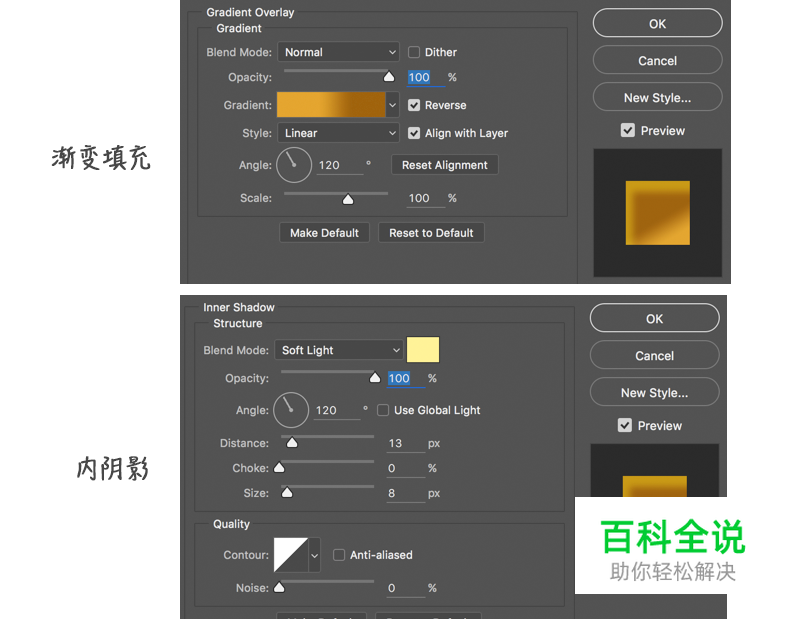The width and height of the screenshot is (800, 619).
Task: Open the Blend Mode dropdown showing Normal
Action: (x=338, y=51)
